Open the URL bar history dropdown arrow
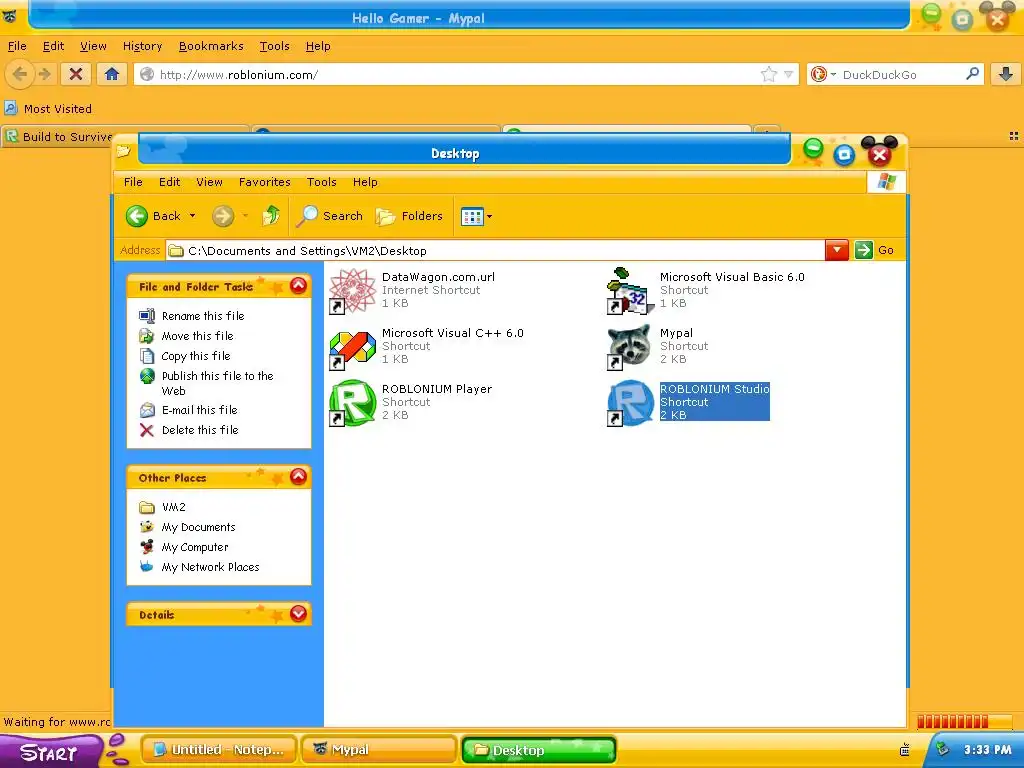 [788, 74]
